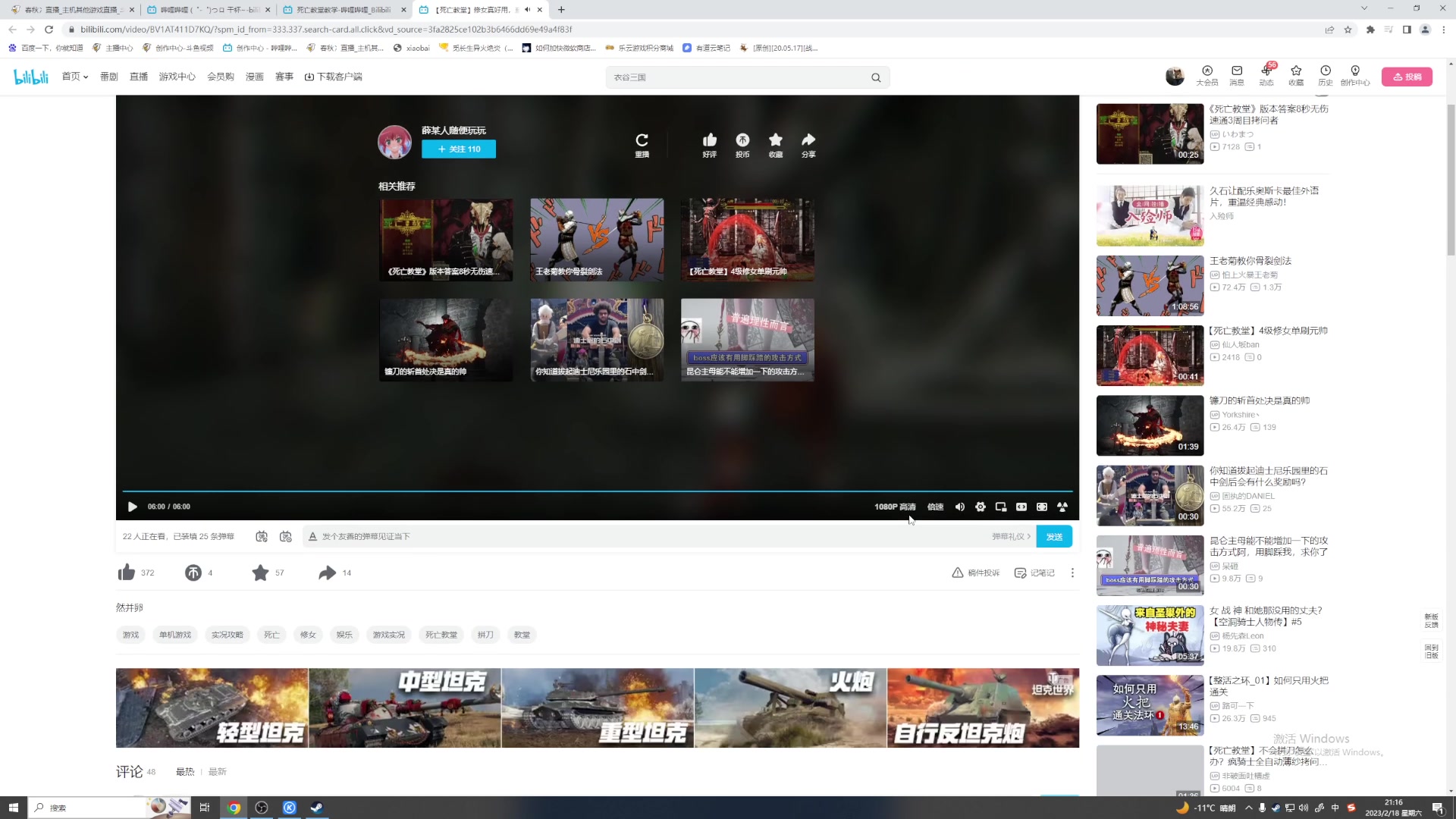The width and height of the screenshot is (1456, 819).
Task: Open 历史 watch history in the header
Action: click(1326, 76)
